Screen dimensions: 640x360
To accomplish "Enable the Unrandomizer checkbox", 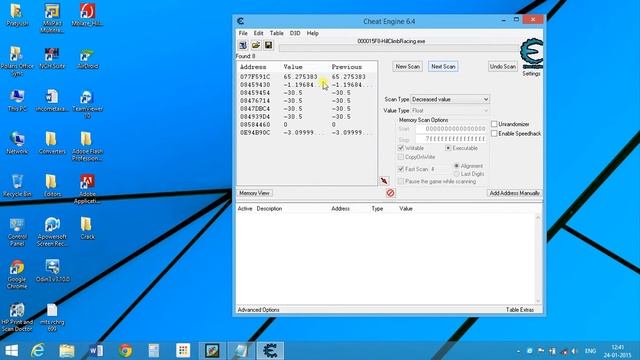I will pyautogui.click(x=494, y=124).
